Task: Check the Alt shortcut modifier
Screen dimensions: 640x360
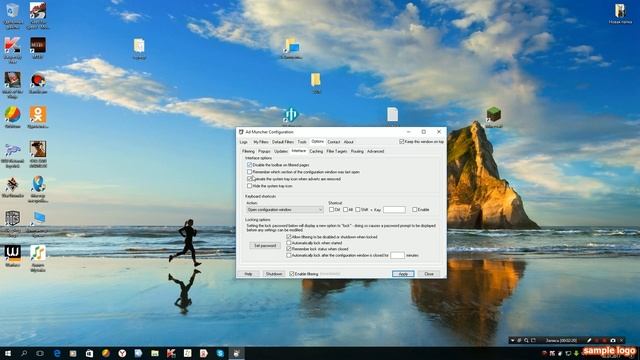Action: (x=345, y=209)
